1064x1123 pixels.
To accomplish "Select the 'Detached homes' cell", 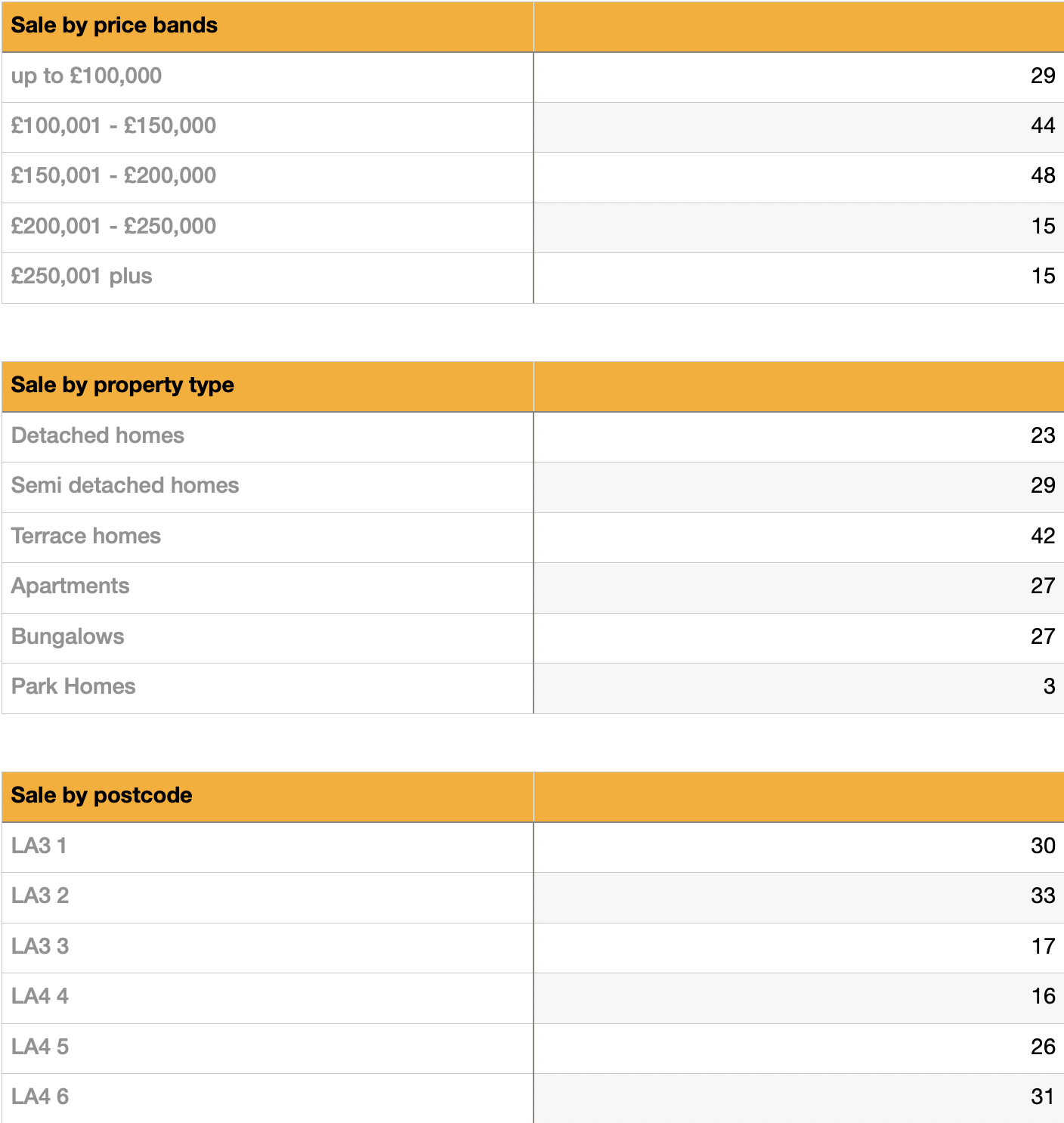I will pyautogui.click(x=97, y=436).
